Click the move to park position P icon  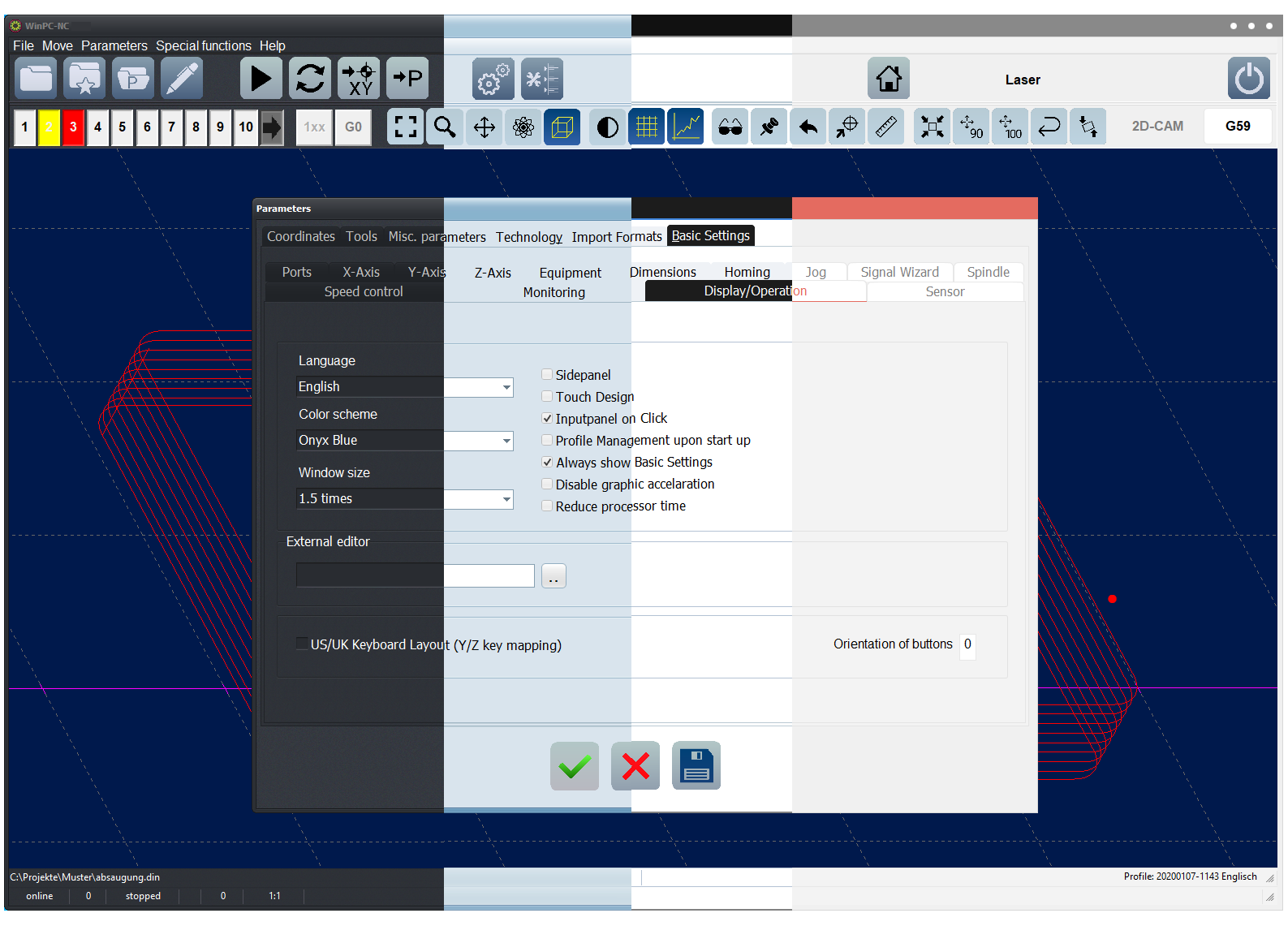coord(407,79)
